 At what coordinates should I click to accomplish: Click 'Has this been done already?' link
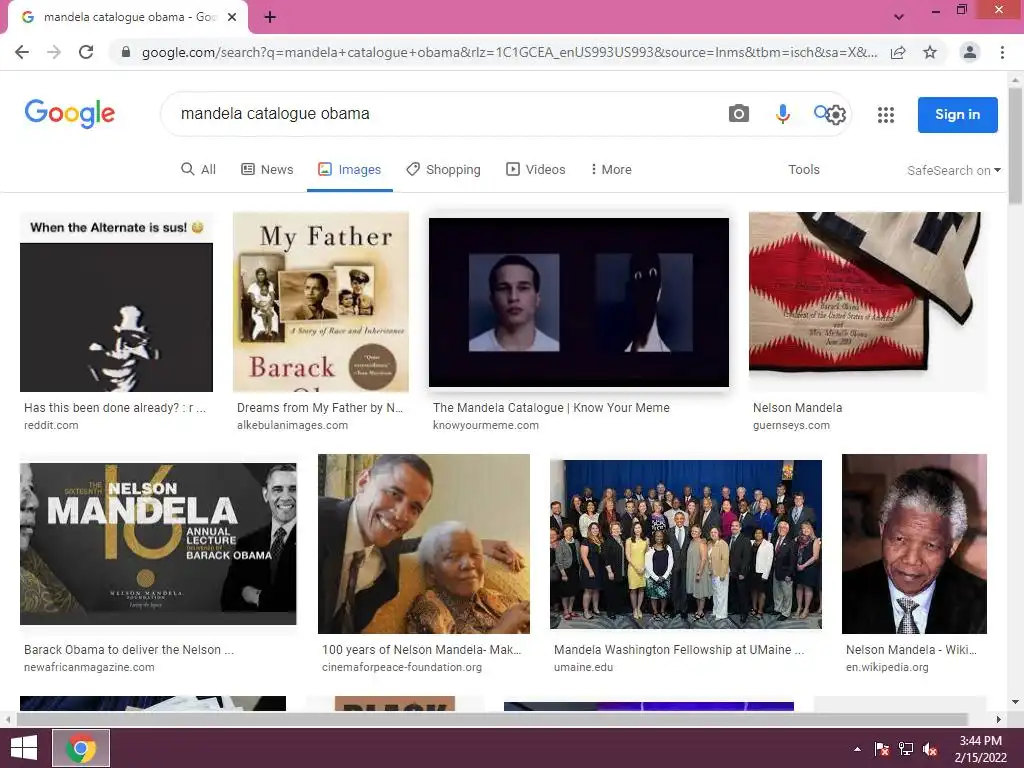point(114,408)
